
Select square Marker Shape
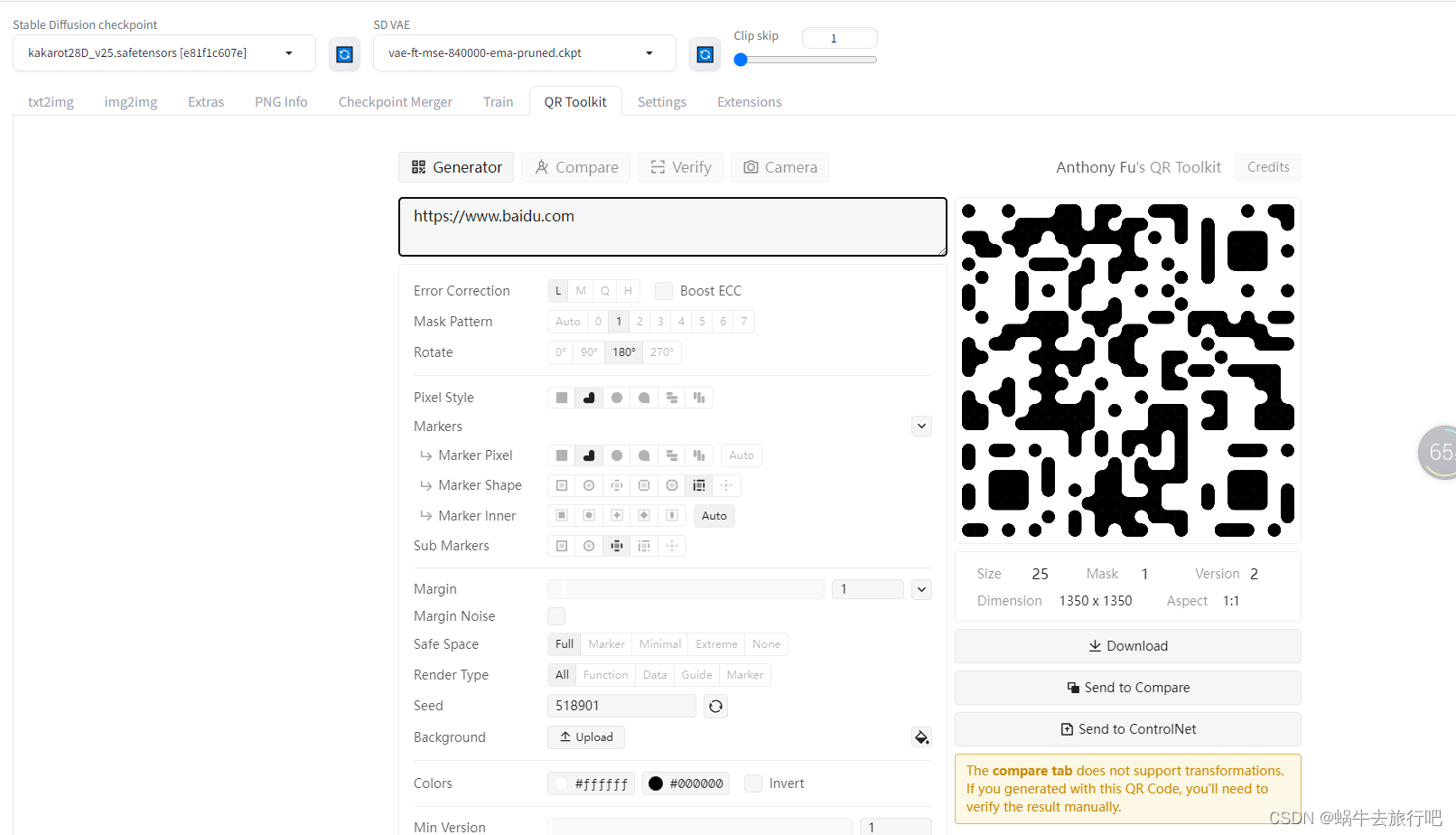tap(562, 485)
